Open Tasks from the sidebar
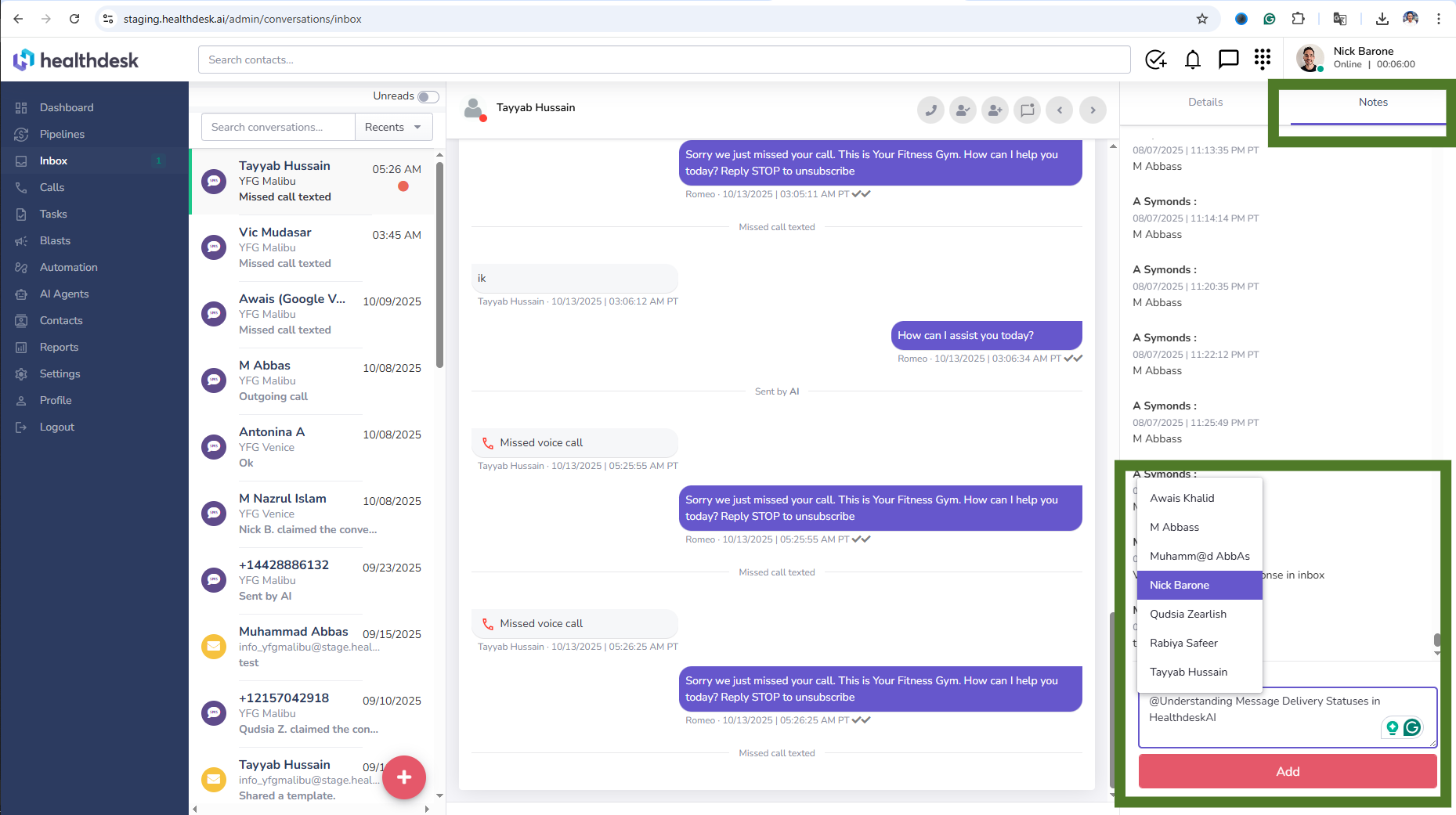Screen dimensions: 1456x815 [x=53, y=214]
